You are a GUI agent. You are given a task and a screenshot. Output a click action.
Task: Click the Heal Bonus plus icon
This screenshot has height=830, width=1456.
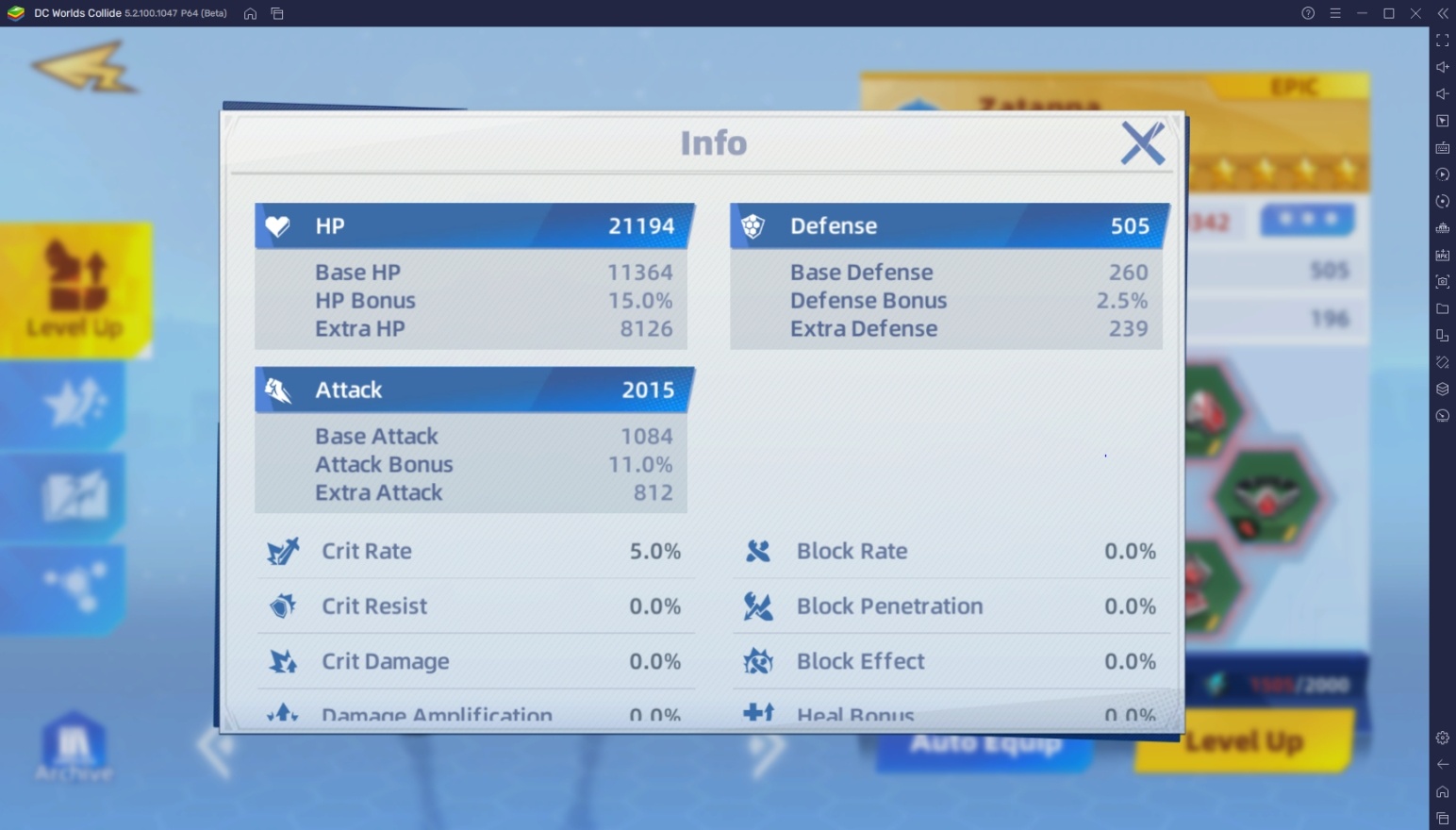(758, 713)
